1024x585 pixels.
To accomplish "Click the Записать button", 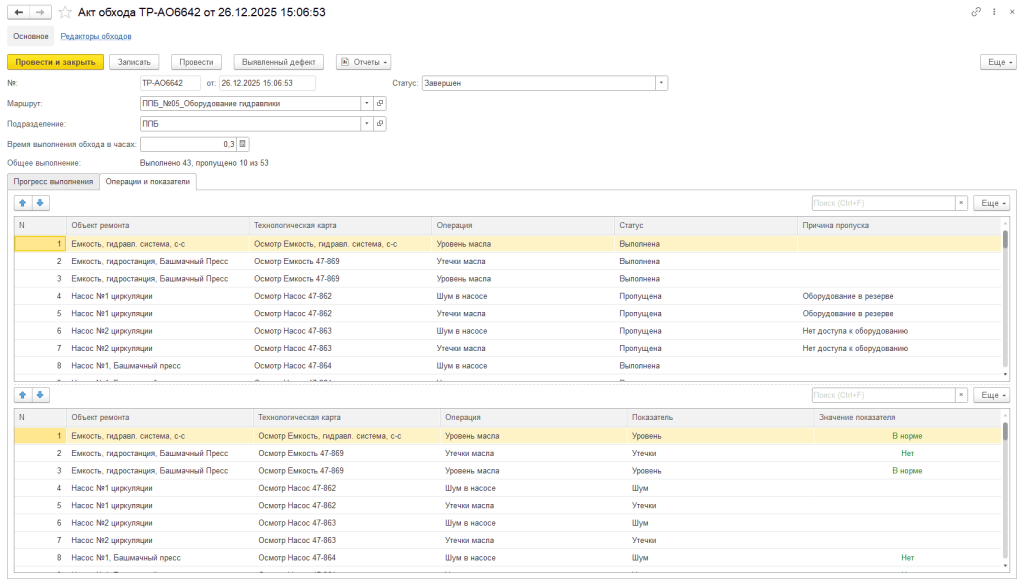I will pos(134,62).
